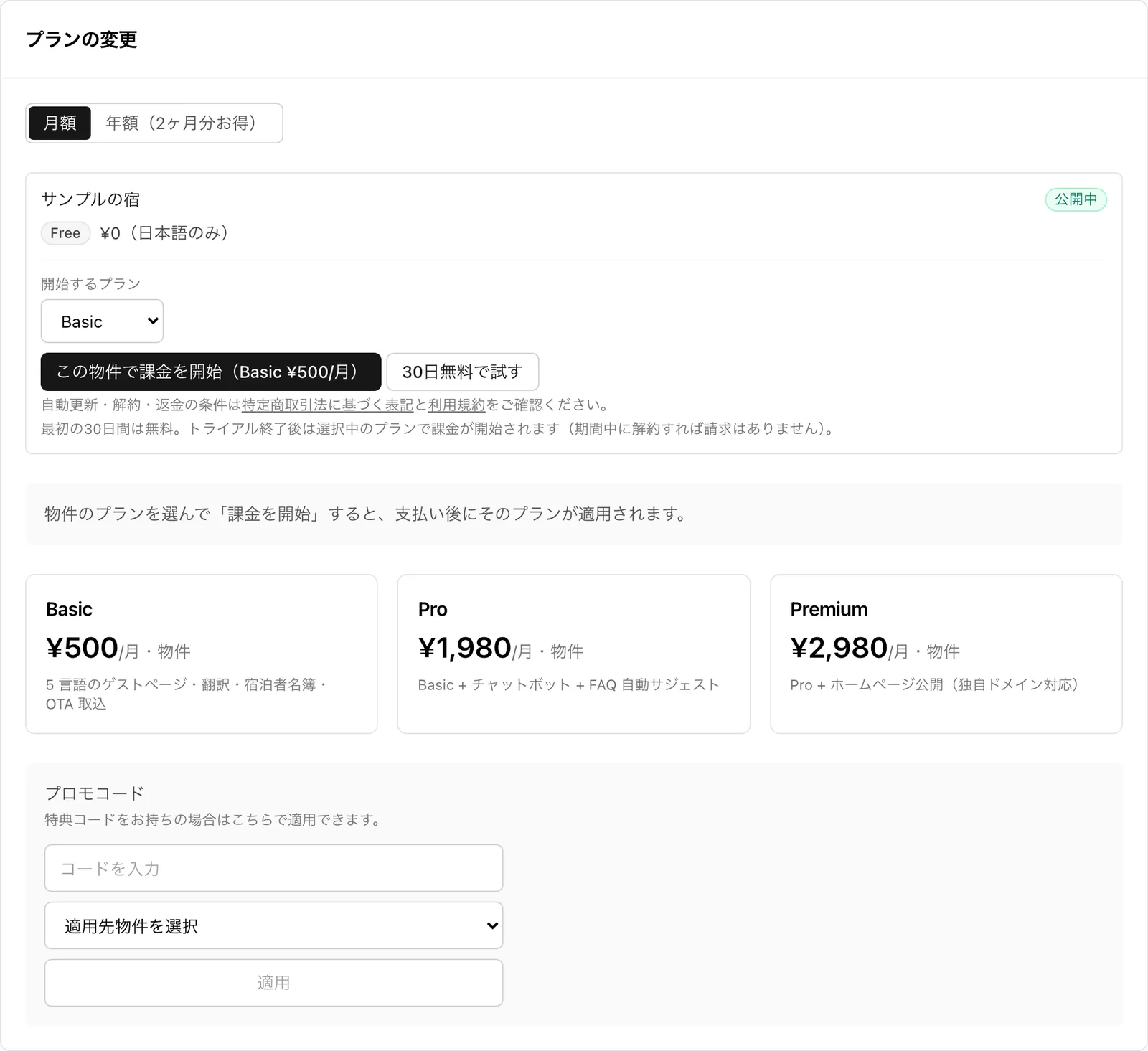Click the サンプルの宿 property name
This screenshot has height=1051, width=1148.
(90, 199)
